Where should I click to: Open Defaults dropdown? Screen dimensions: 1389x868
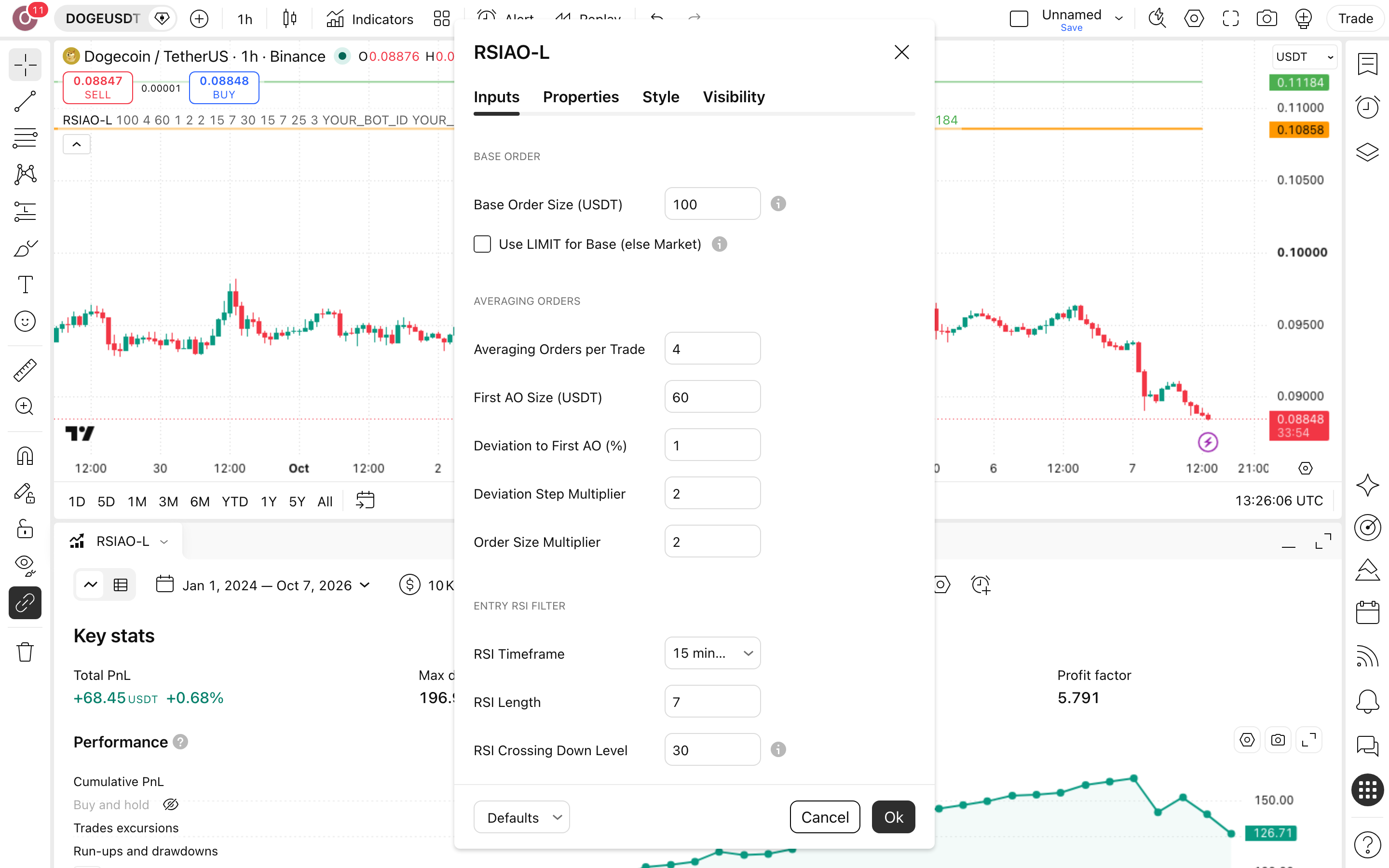point(521,817)
